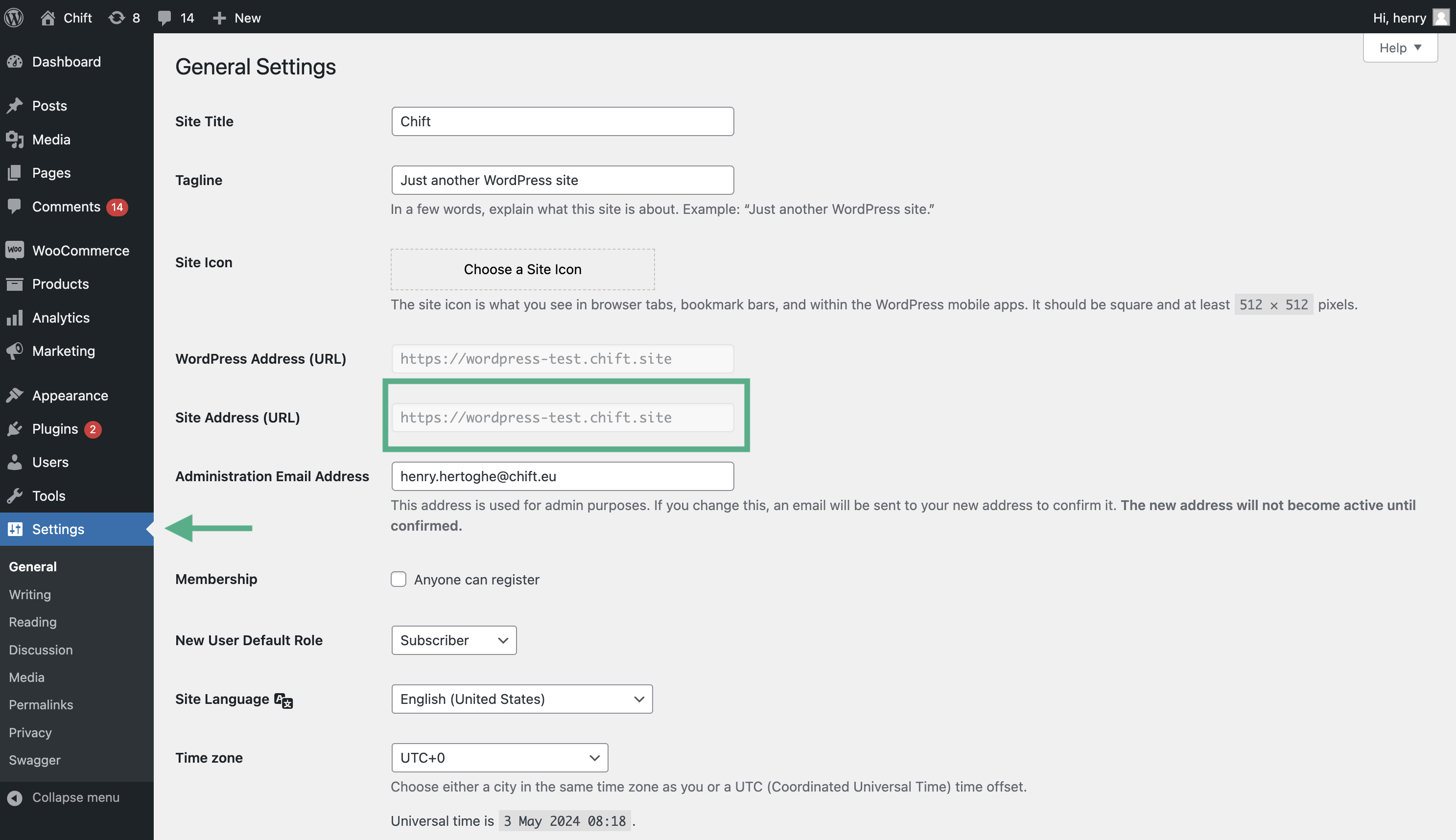Click the Site Language translation icon
The image size is (1456, 840).
tap(283, 700)
